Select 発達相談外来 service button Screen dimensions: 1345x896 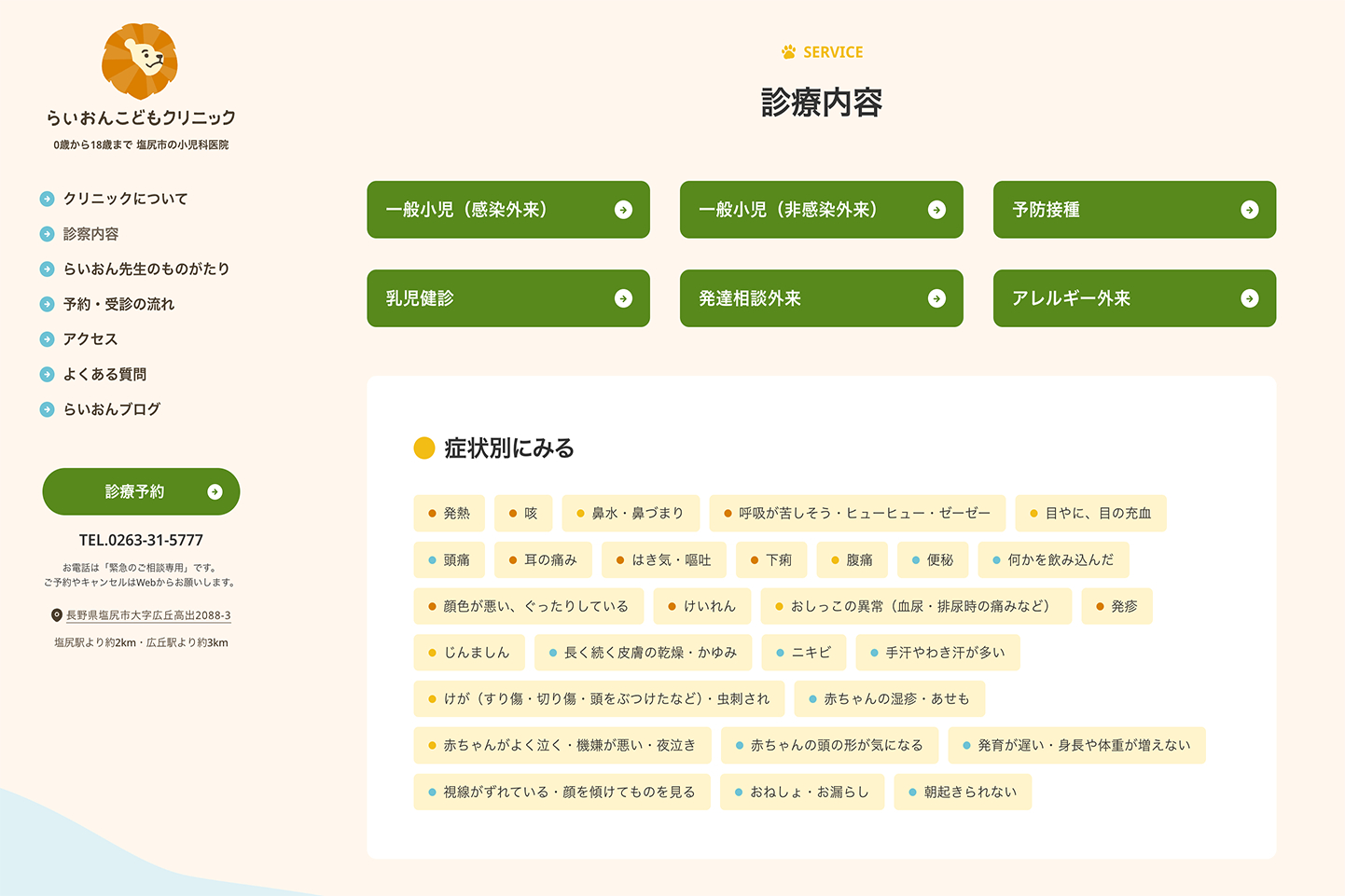(821, 298)
